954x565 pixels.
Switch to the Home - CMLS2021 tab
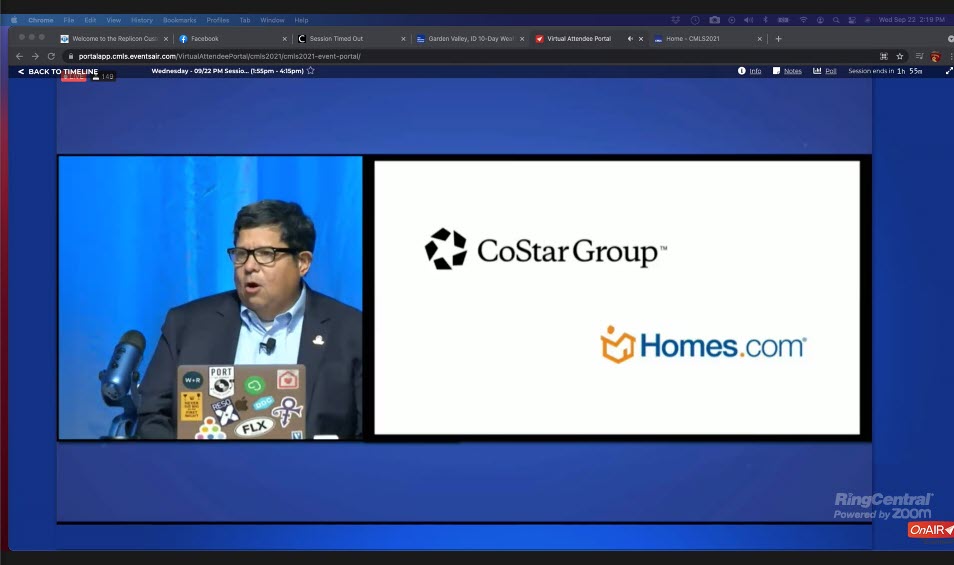coord(706,38)
